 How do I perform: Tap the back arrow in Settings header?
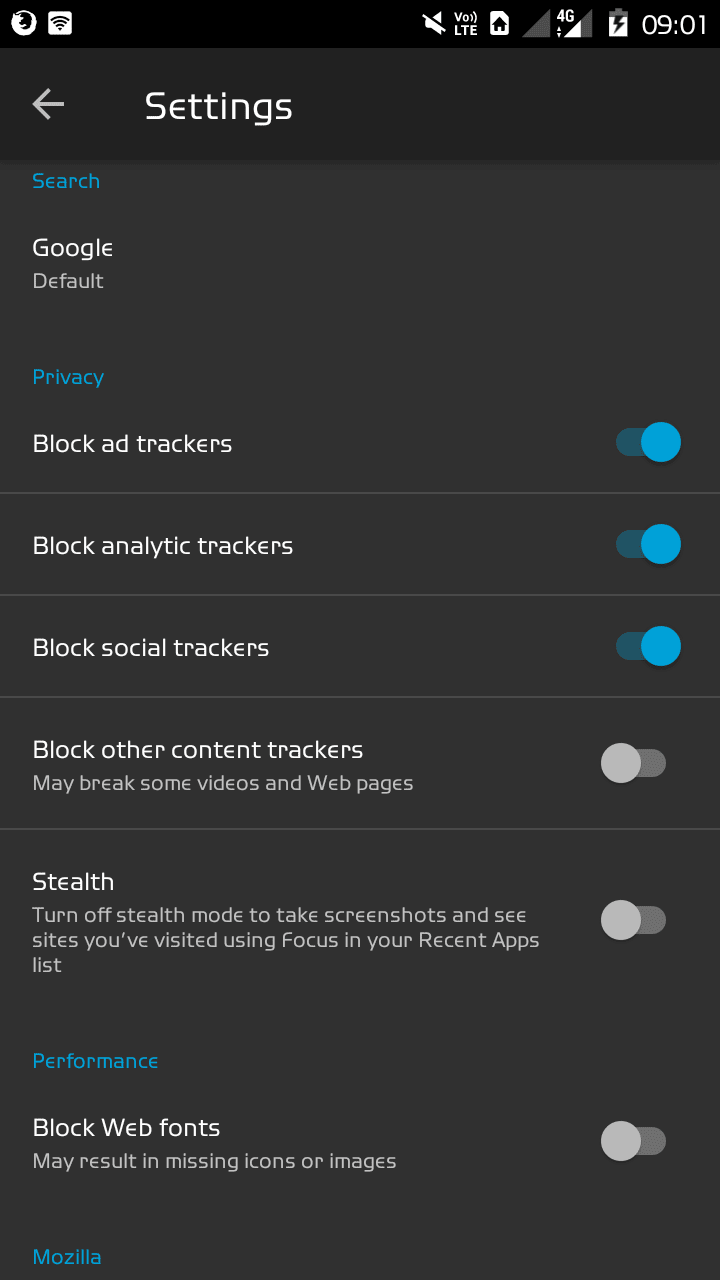pyautogui.click(x=48, y=104)
